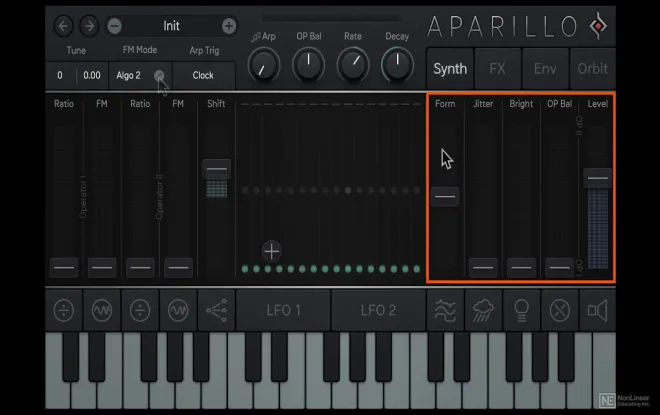Select the Tune semitone value 0
The image size is (660, 415).
click(60, 75)
